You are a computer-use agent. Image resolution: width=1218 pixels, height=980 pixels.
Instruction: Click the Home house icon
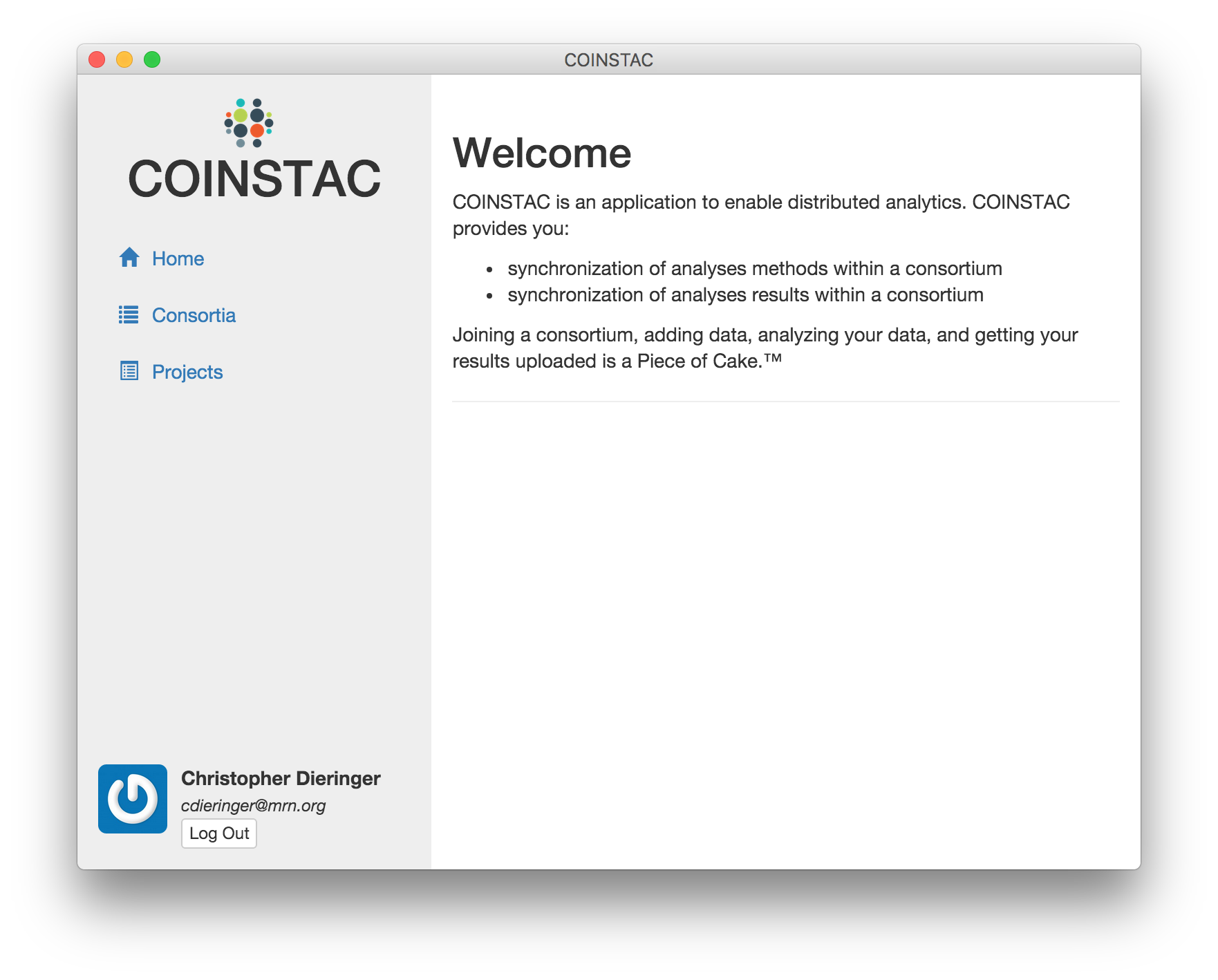tap(129, 258)
